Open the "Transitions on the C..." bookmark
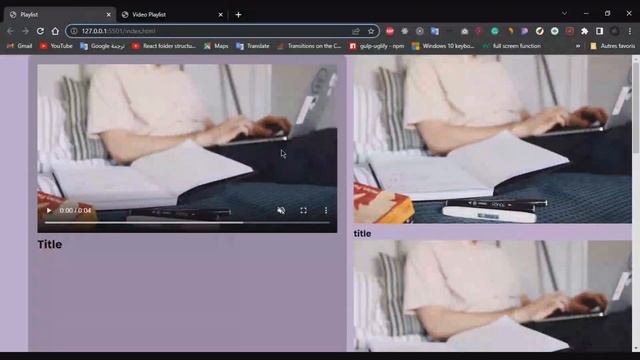 point(309,46)
